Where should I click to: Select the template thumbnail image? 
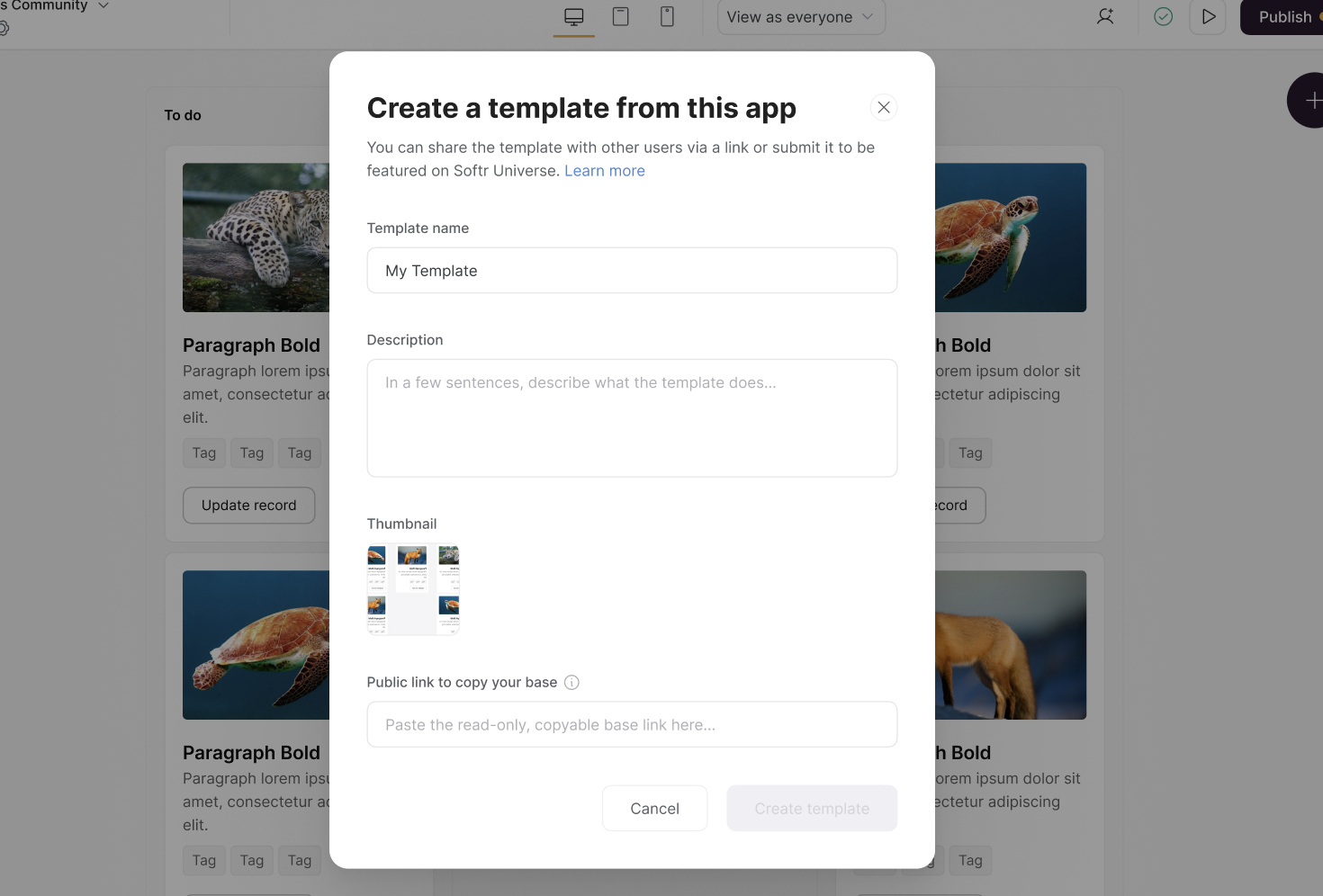click(x=413, y=589)
